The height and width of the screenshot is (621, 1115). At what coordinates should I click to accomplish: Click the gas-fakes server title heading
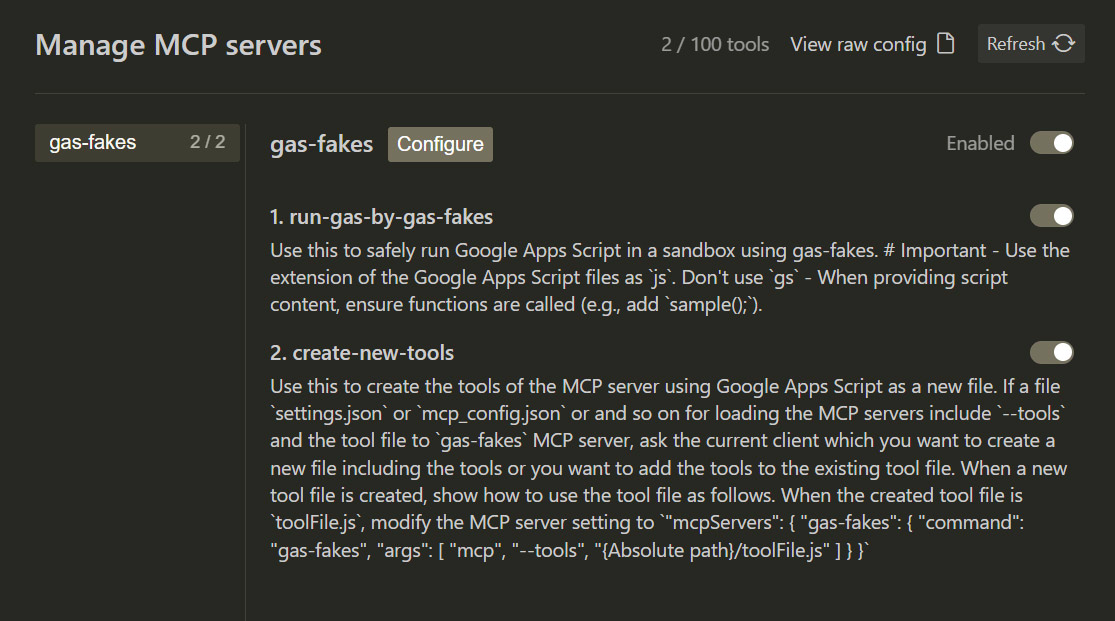click(x=321, y=144)
